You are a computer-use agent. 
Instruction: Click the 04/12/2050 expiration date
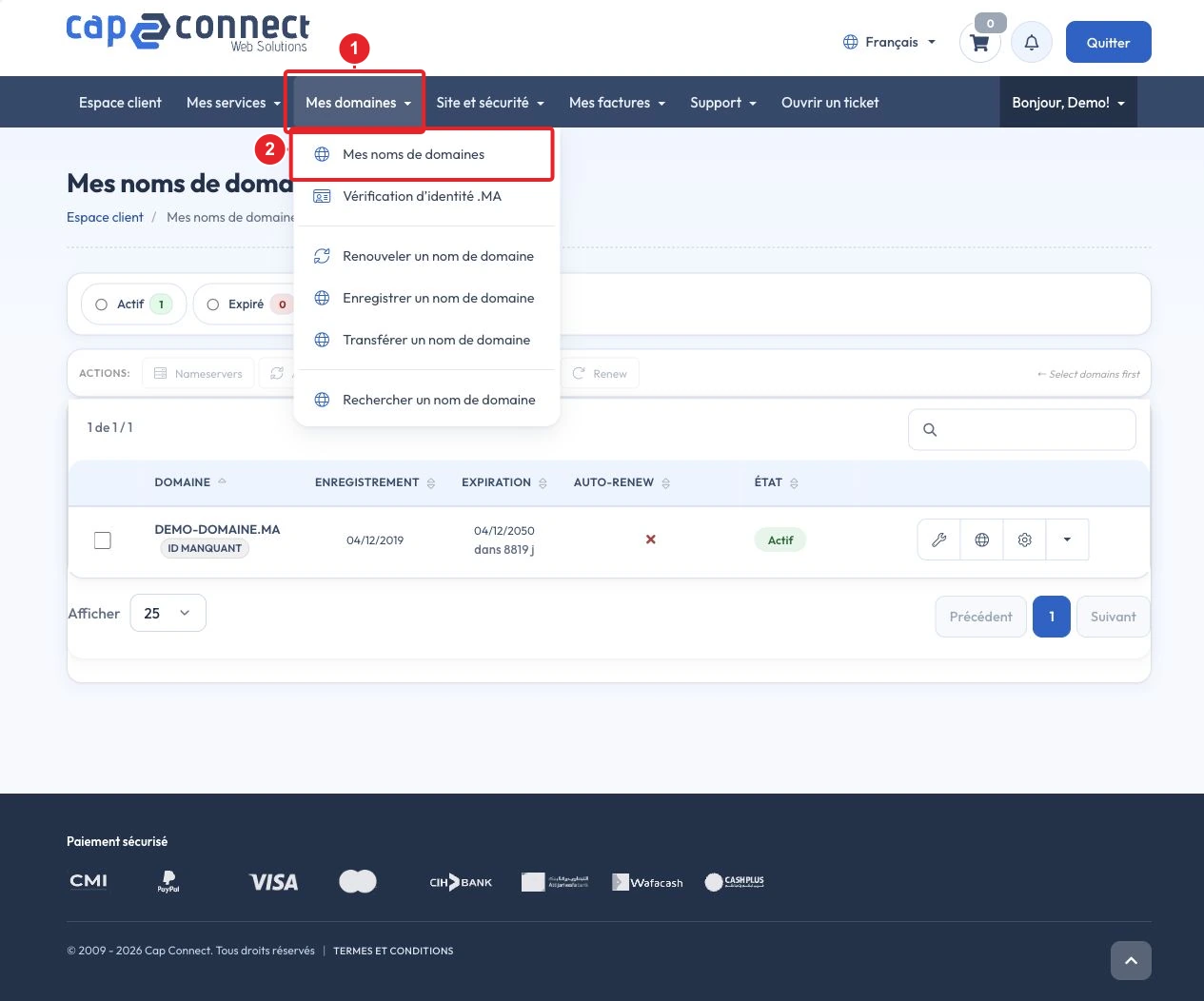[x=504, y=530]
